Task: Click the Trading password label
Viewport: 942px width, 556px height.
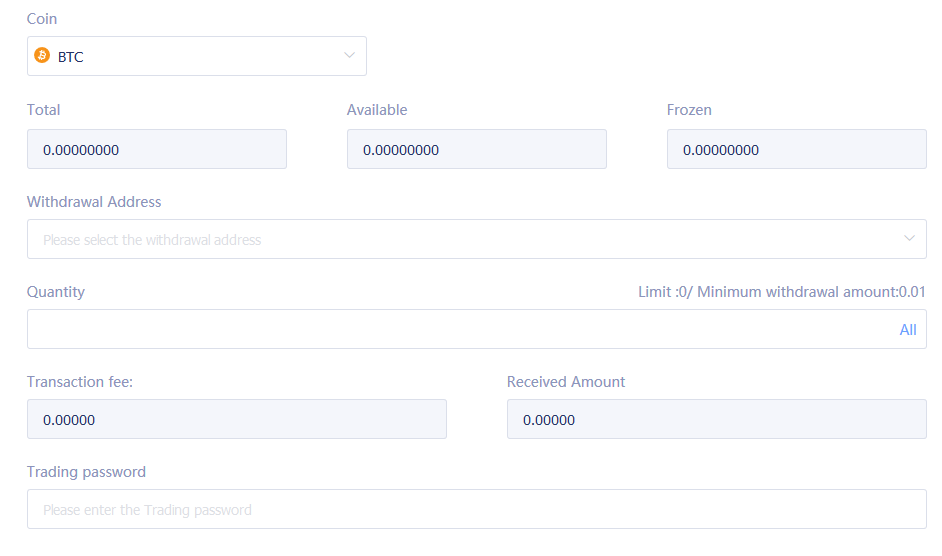Action: click(86, 472)
